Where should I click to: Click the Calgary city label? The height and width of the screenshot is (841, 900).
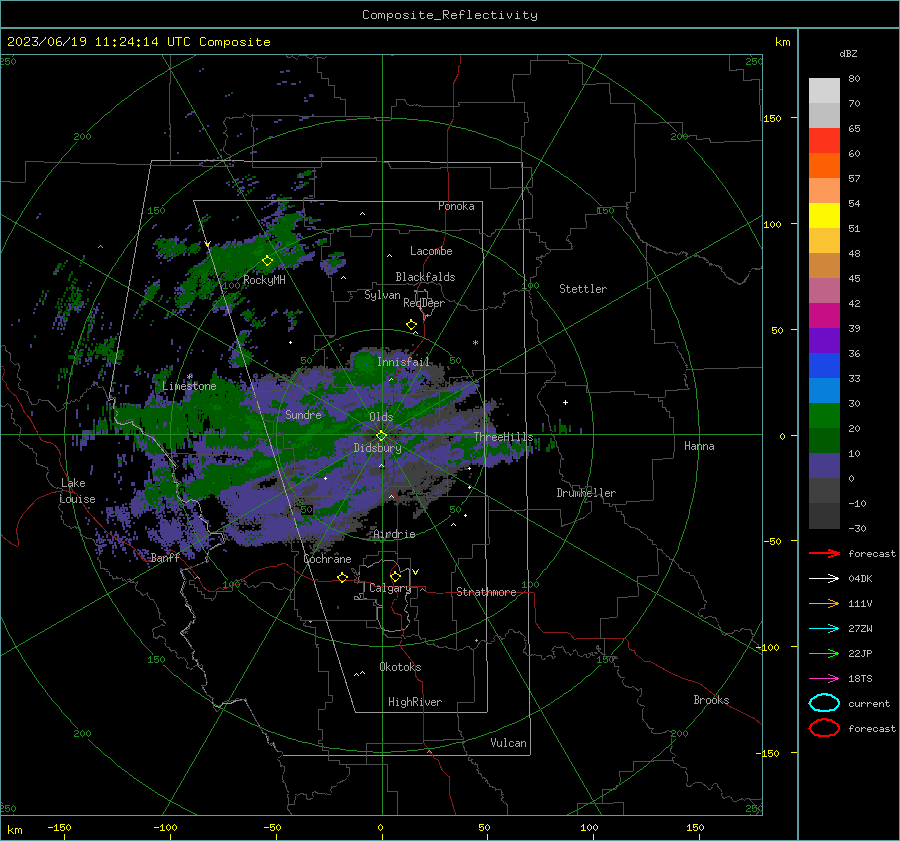point(390,588)
